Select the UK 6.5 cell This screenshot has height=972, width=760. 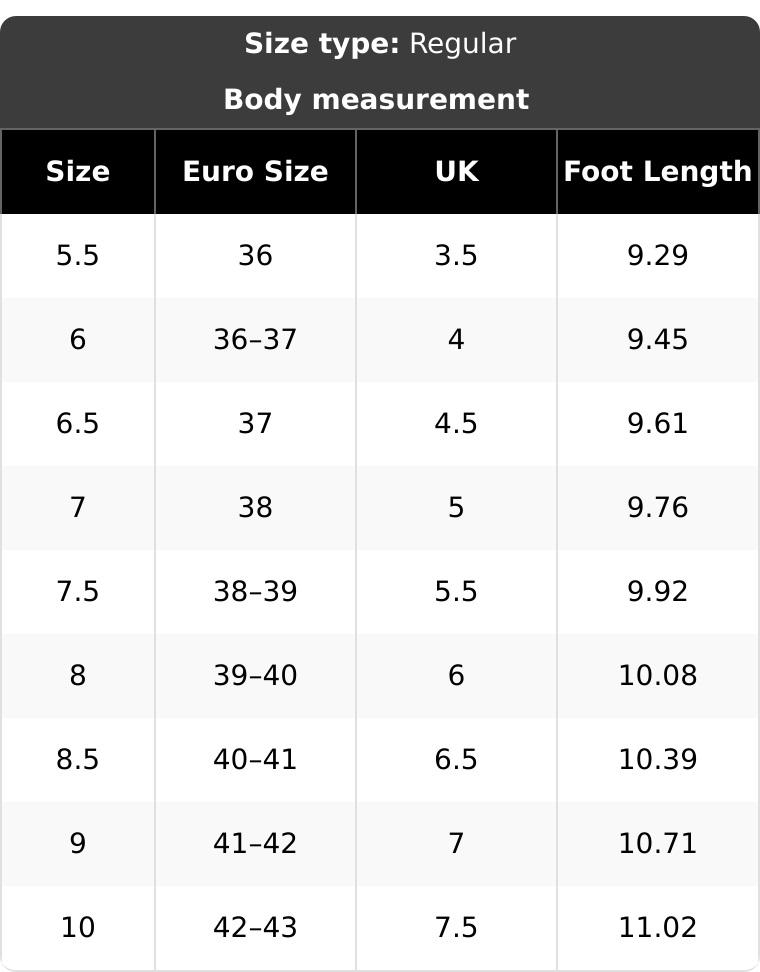(x=456, y=759)
